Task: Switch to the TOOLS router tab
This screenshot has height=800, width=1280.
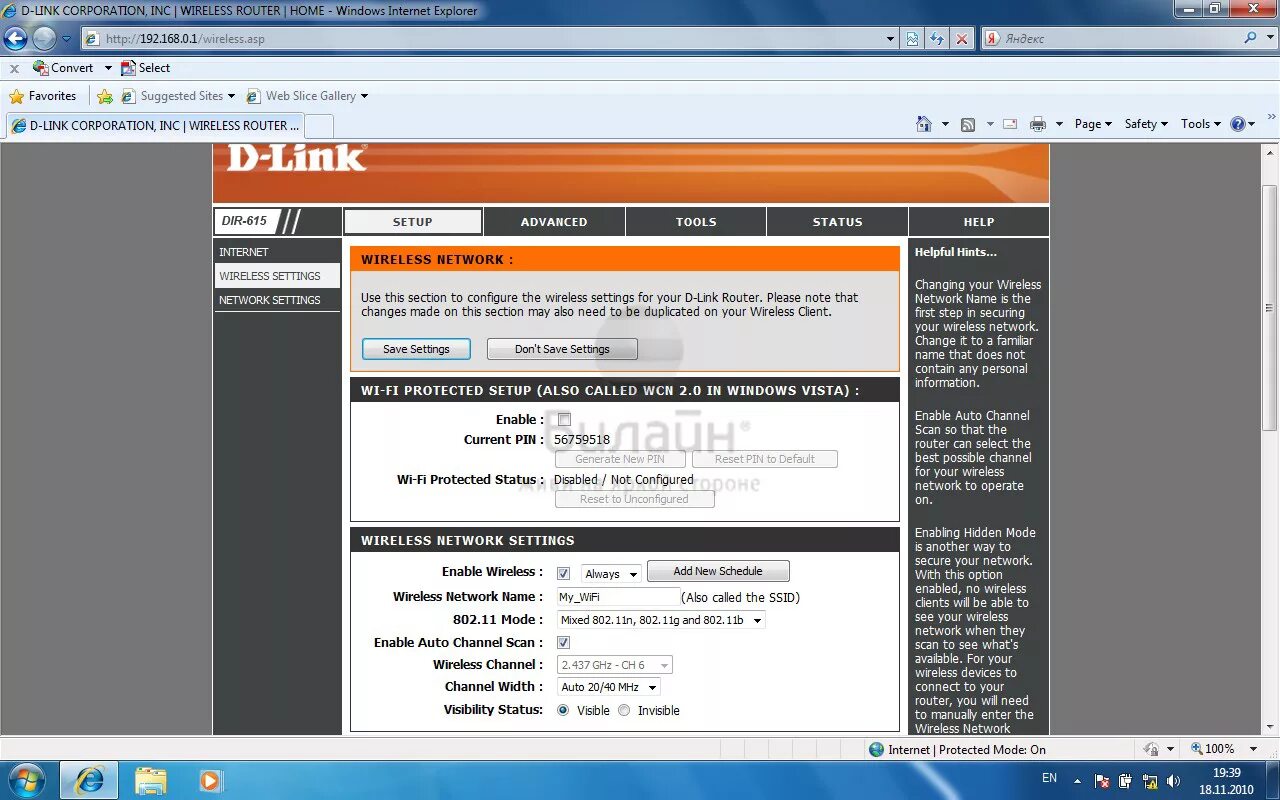Action: [x=696, y=222]
